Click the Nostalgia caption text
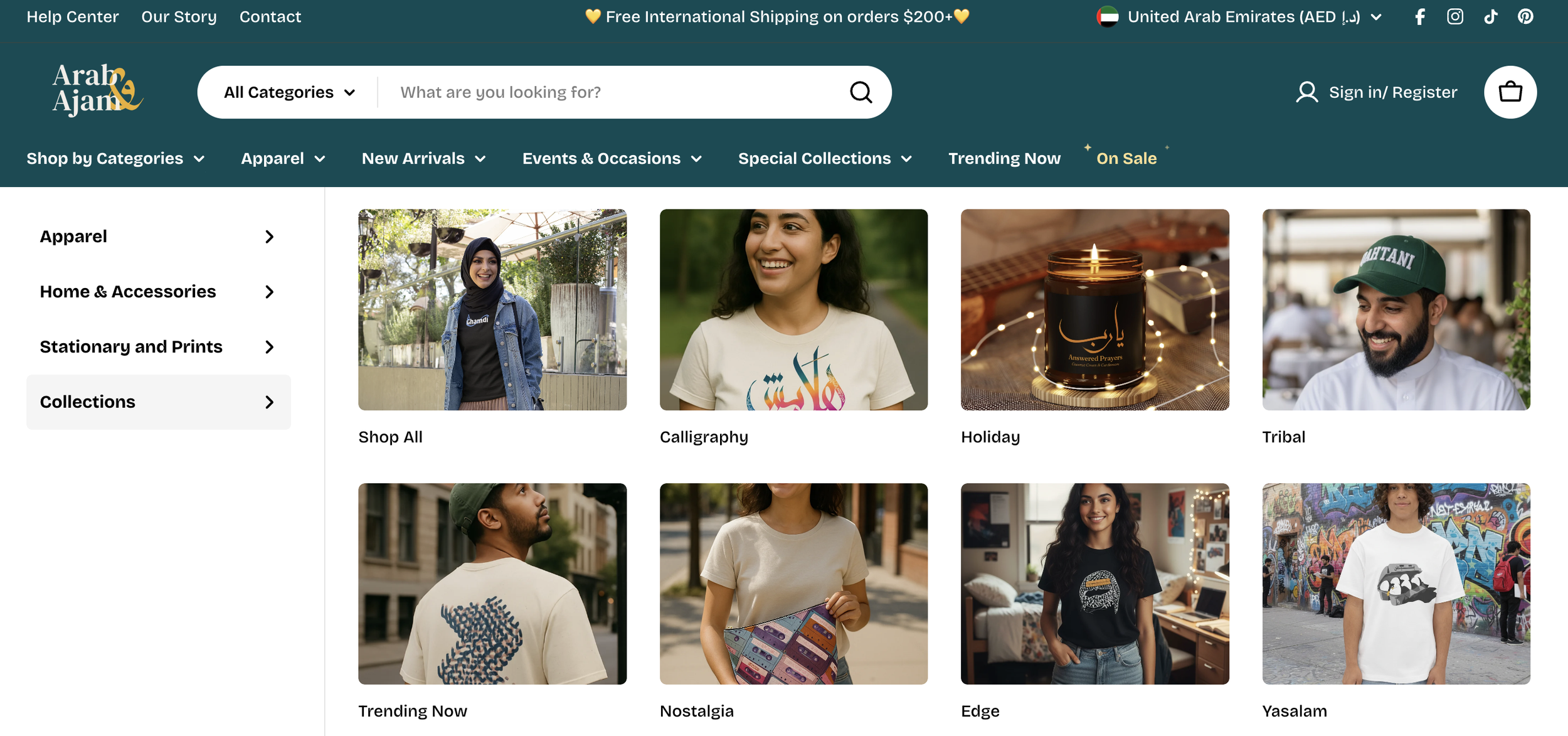The height and width of the screenshot is (736, 1568). [x=697, y=712]
